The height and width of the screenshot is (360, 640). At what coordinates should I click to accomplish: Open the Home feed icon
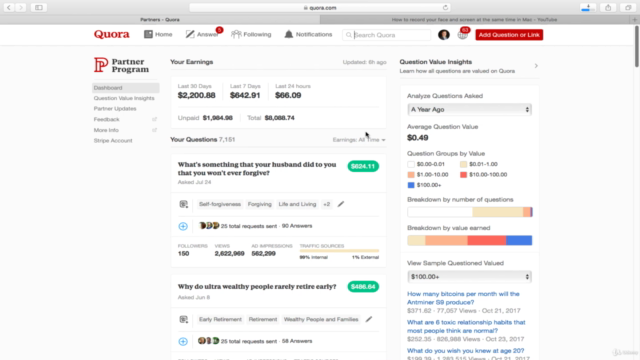[148, 34]
